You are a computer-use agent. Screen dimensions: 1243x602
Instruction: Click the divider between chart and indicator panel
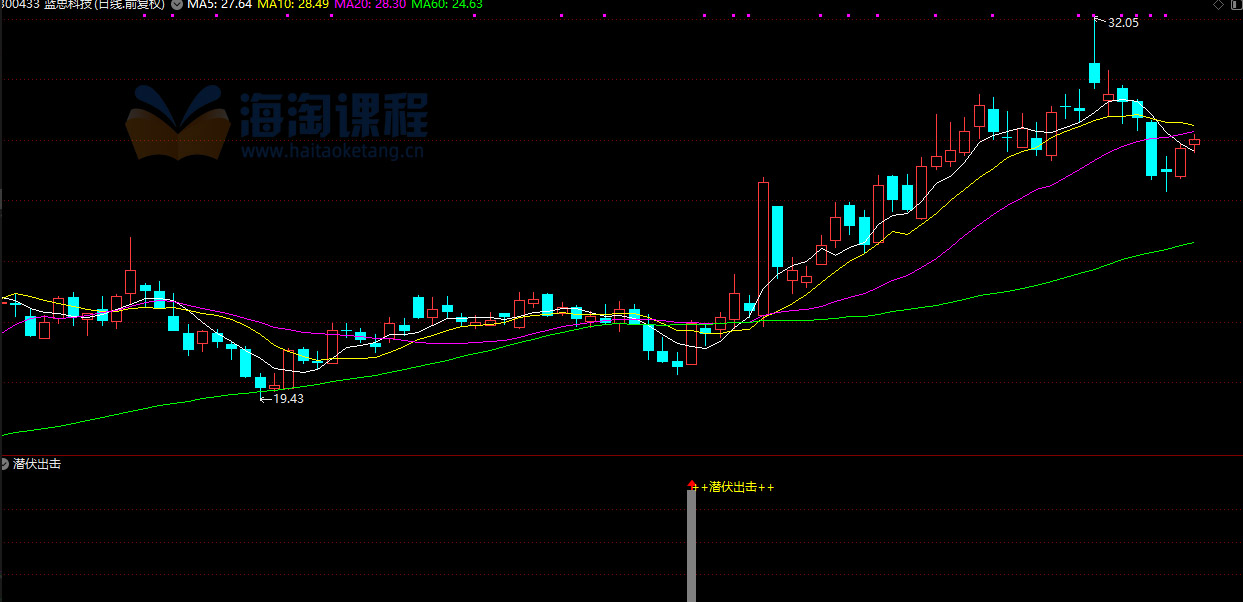tap(620, 455)
